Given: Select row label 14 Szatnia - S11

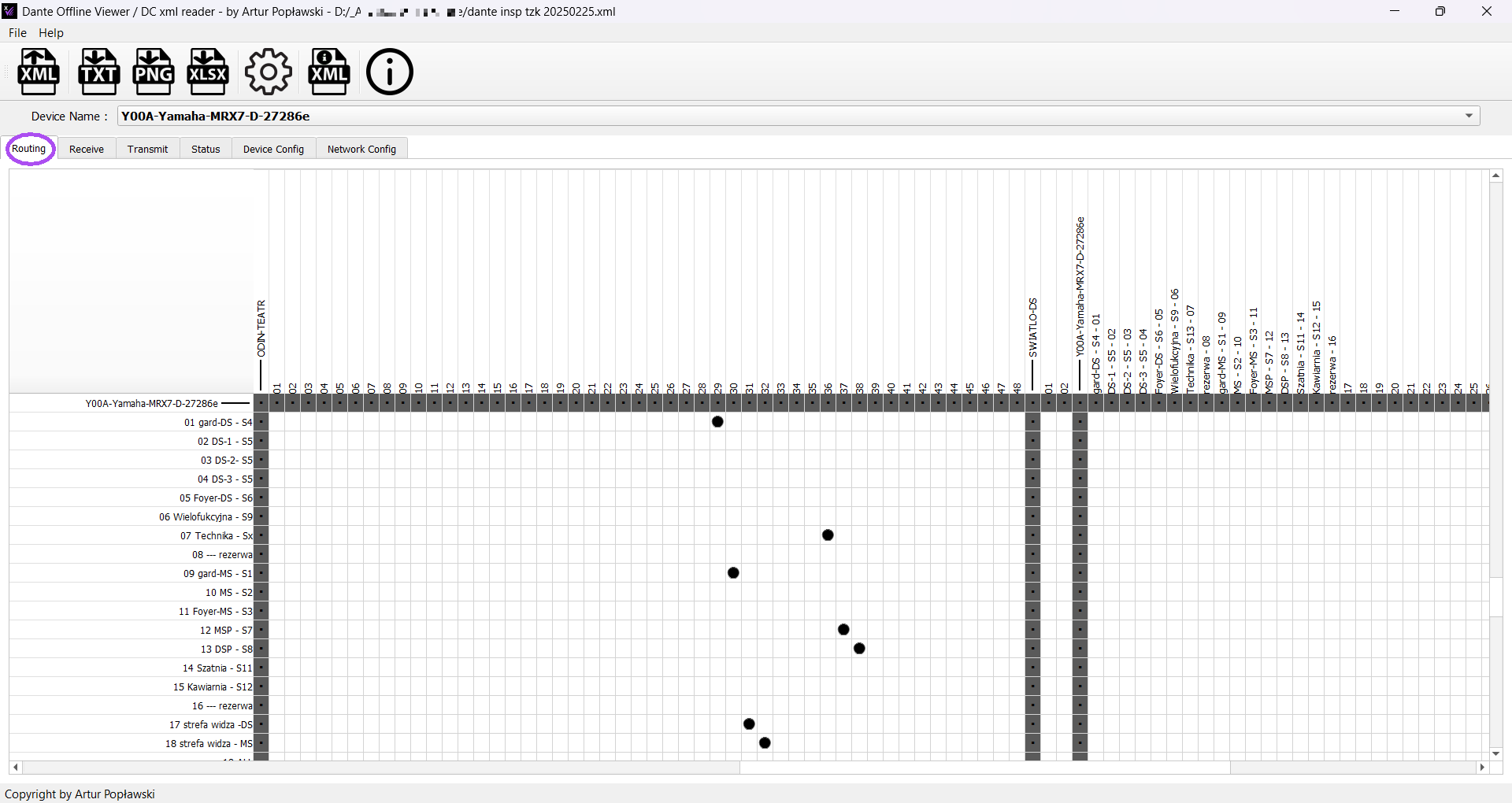Looking at the screenshot, I should coord(217,668).
